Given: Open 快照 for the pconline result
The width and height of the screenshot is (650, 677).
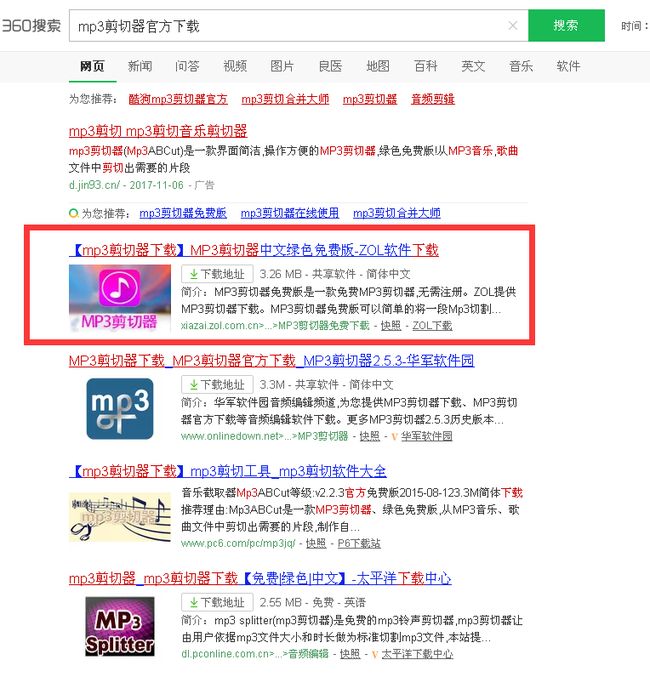Looking at the screenshot, I should tap(350, 654).
